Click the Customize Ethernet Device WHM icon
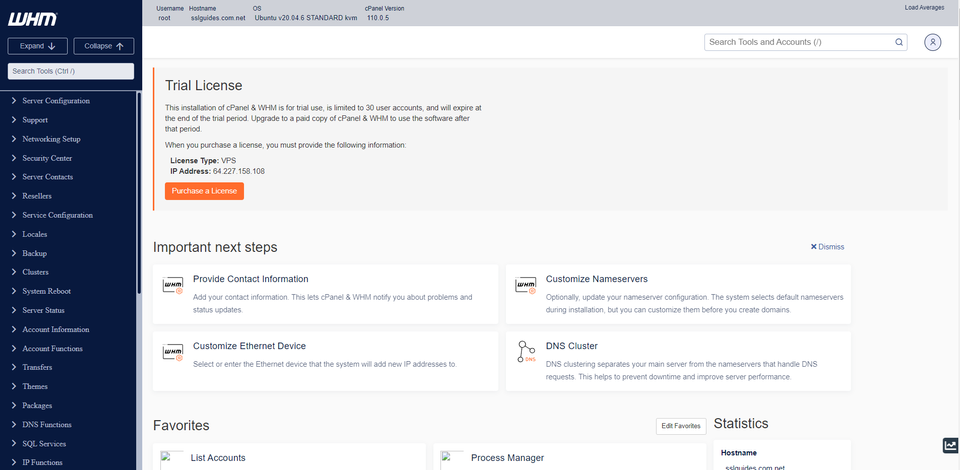This screenshot has height=470, width=960. (x=172, y=352)
